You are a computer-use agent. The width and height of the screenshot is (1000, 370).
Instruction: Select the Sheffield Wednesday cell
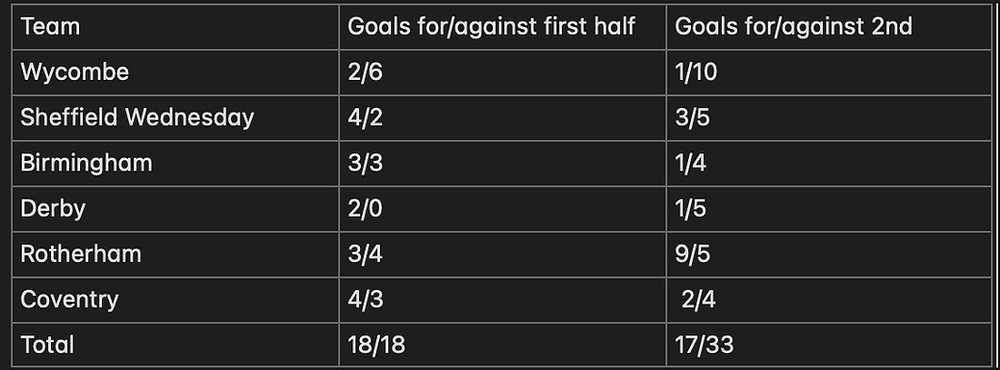[x=175, y=118]
